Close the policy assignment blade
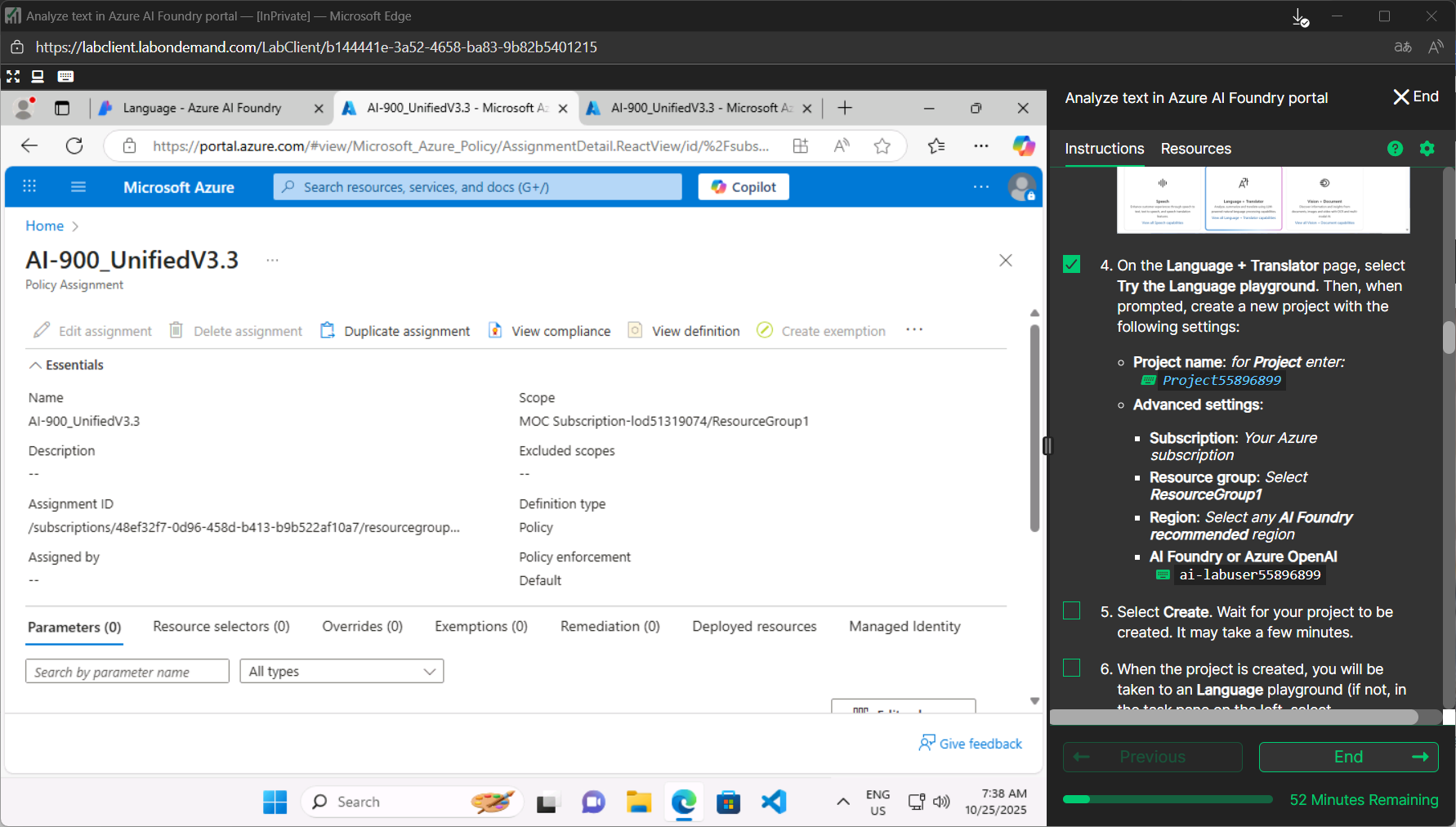 click(x=1006, y=261)
